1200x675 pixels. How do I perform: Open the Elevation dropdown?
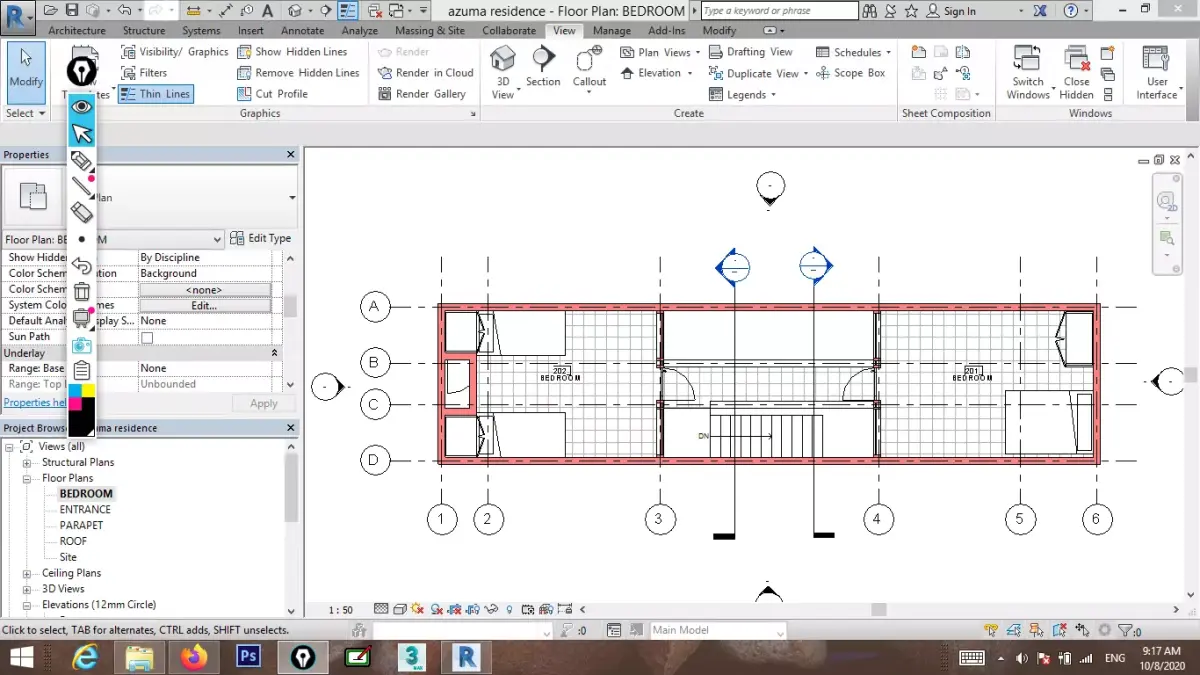[657, 73]
